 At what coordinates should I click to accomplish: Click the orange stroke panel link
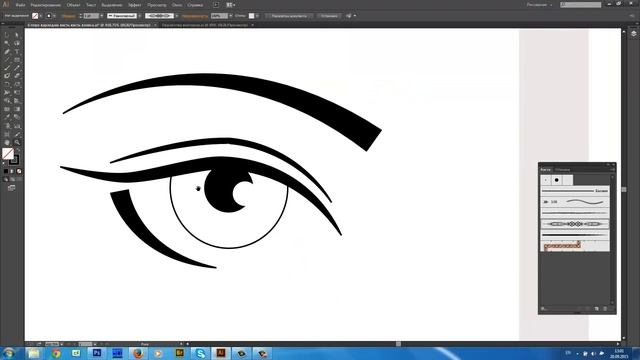tap(69, 16)
